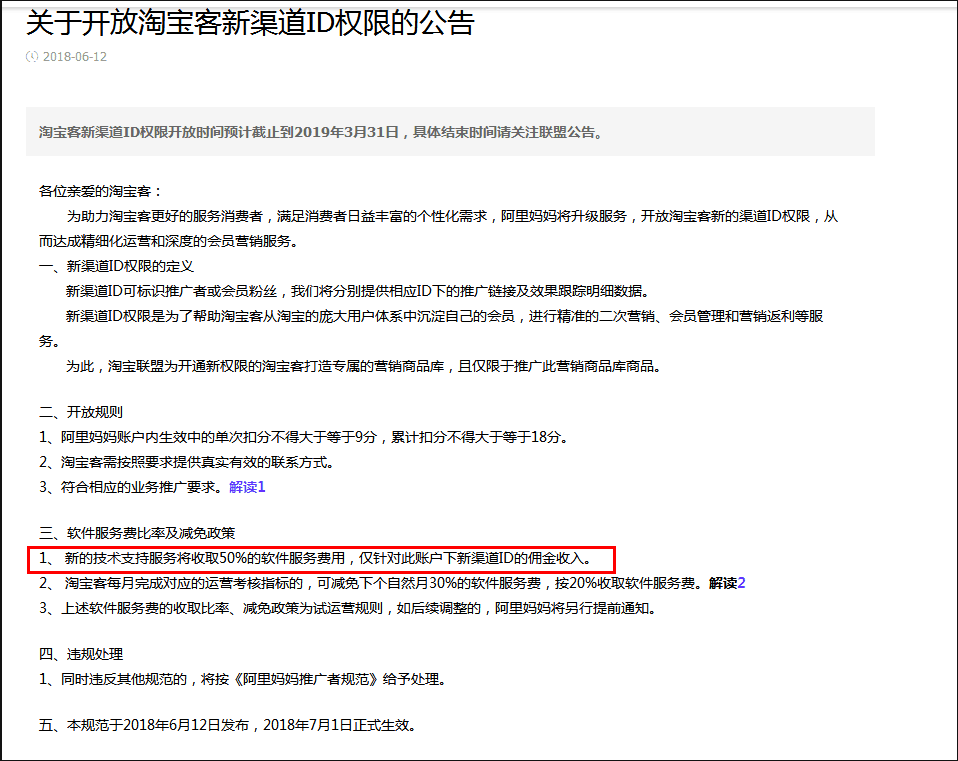958x761 pixels.
Task: Click the announcement title about 淘宝客新渠道ID权限
Action: pos(250,22)
